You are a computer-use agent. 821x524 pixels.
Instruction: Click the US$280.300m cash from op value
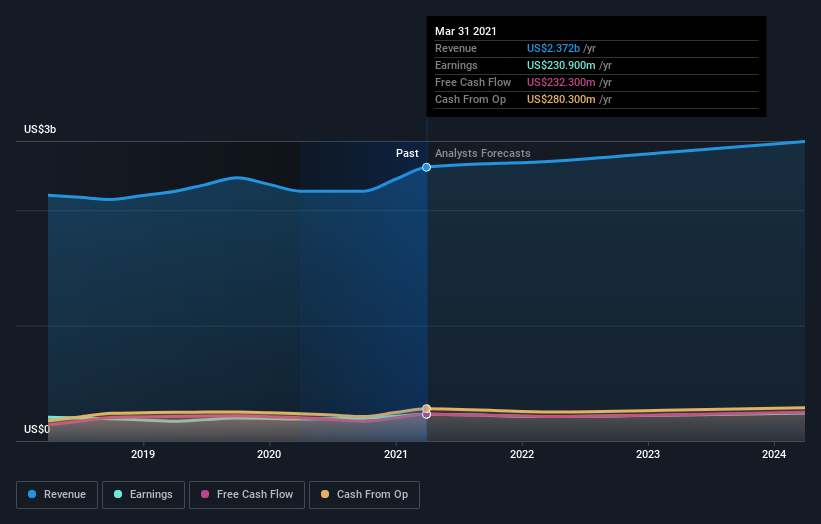(x=561, y=99)
